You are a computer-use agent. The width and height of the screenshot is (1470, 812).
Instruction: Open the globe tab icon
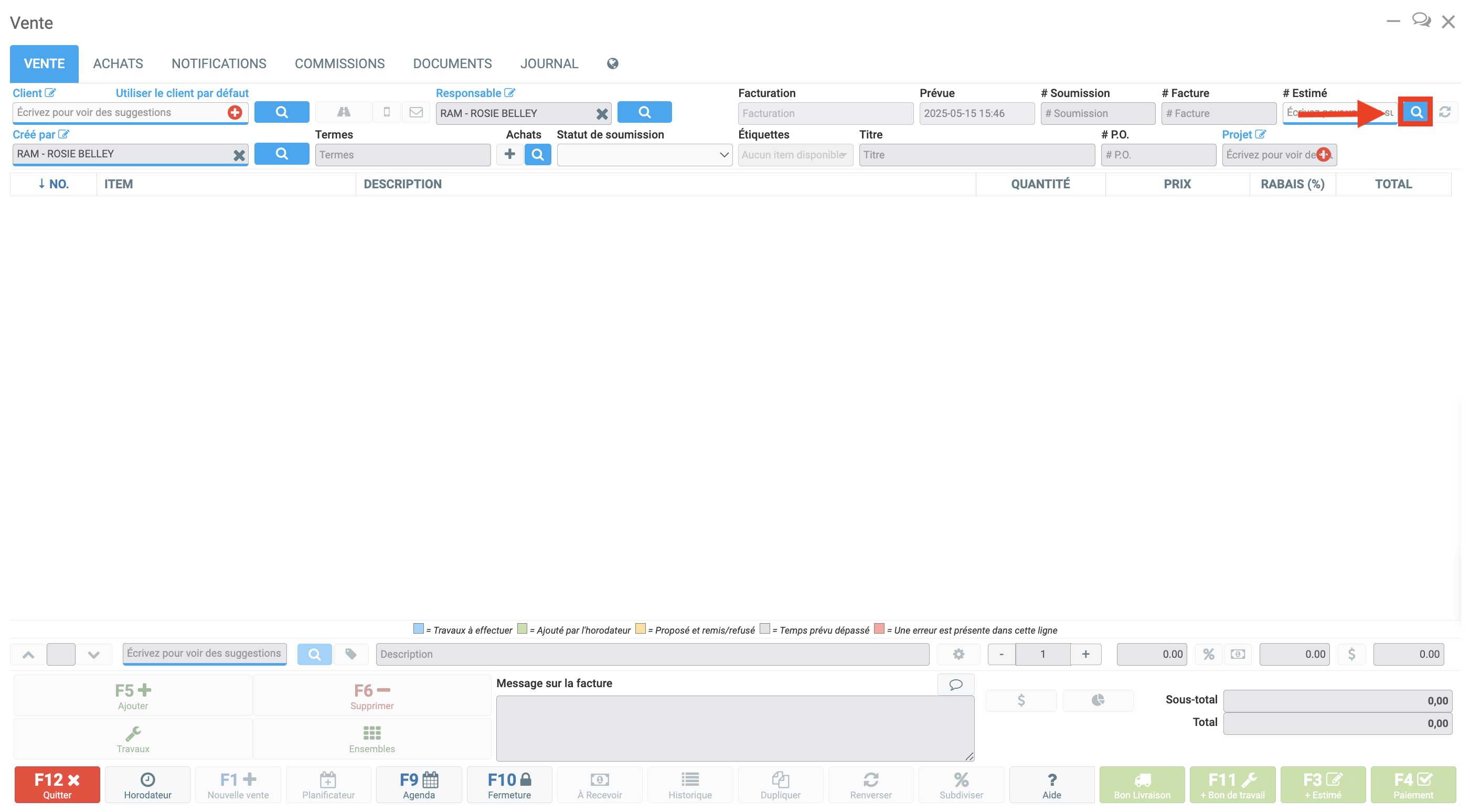tap(612, 63)
